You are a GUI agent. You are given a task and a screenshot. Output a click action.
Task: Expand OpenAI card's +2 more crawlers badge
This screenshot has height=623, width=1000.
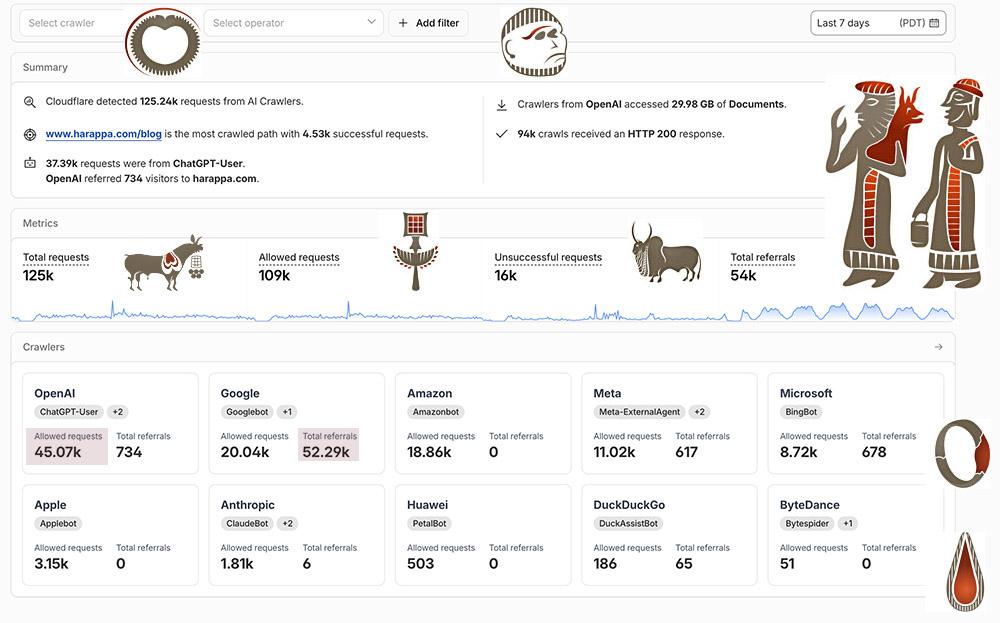[118, 412]
